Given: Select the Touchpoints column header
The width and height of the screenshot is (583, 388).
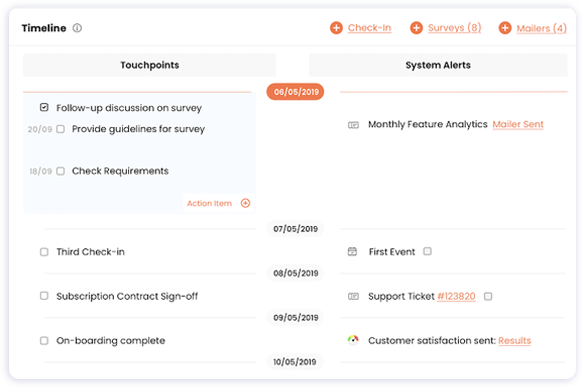Looking at the screenshot, I should [149, 65].
